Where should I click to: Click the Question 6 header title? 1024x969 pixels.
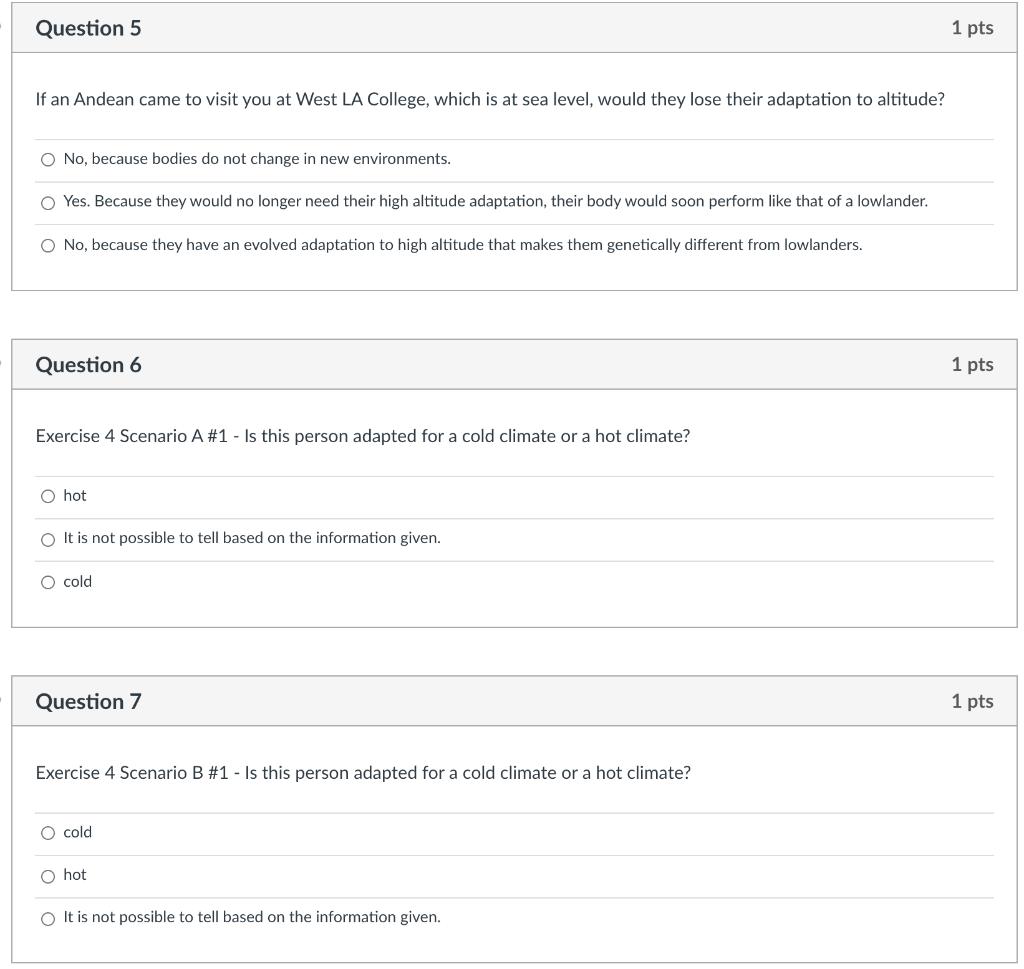88,364
